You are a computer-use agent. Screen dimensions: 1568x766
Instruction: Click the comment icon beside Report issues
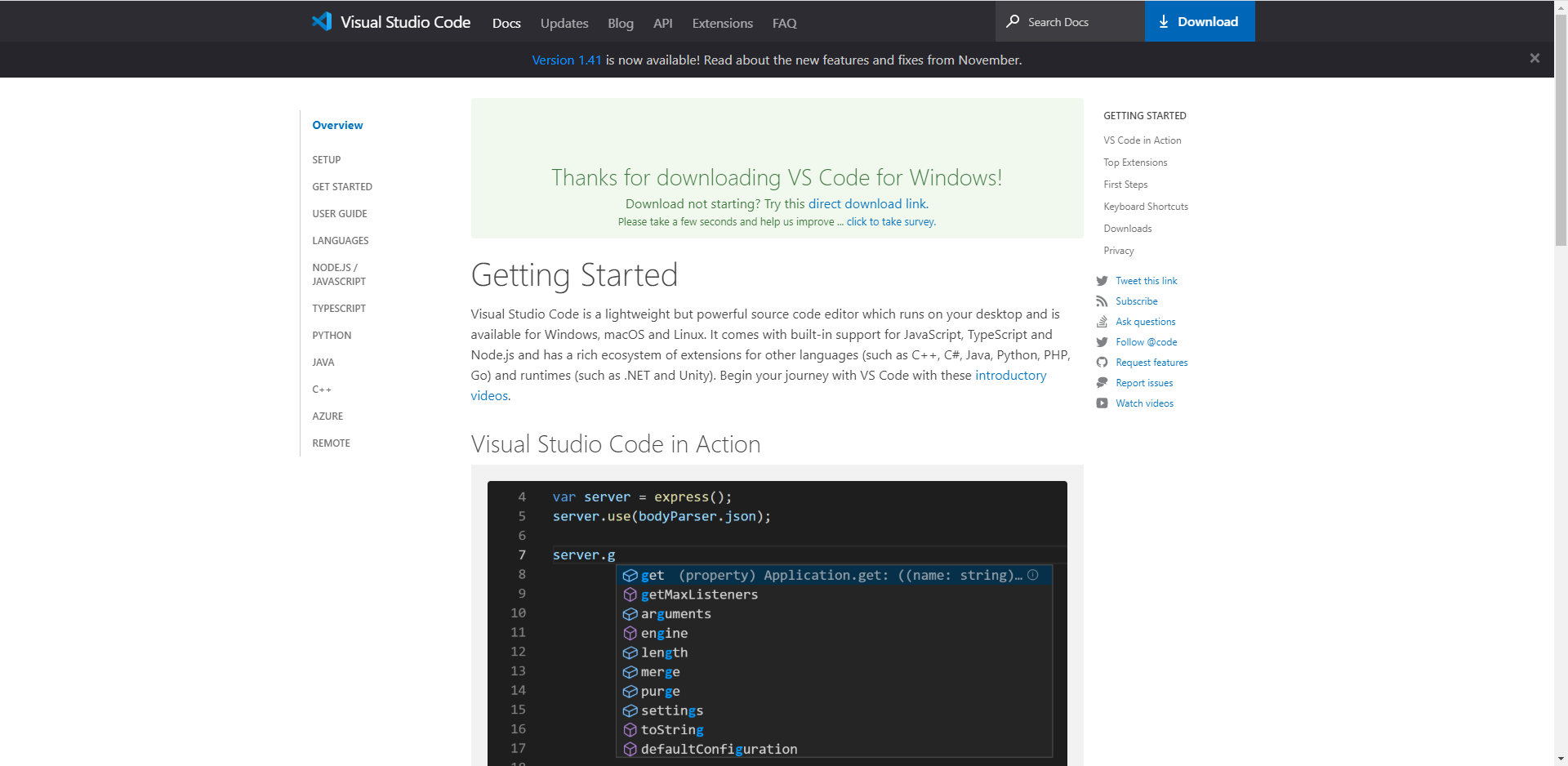pos(1102,383)
